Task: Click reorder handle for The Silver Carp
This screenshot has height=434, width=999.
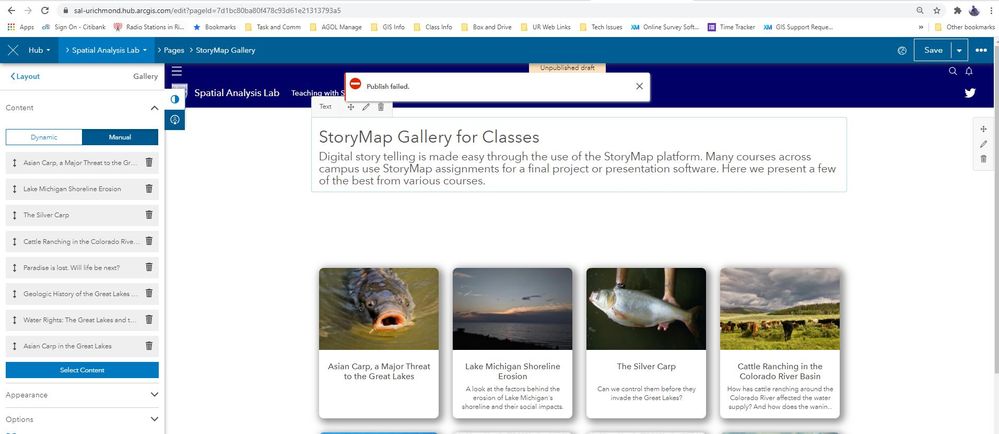Action: coord(14,215)
